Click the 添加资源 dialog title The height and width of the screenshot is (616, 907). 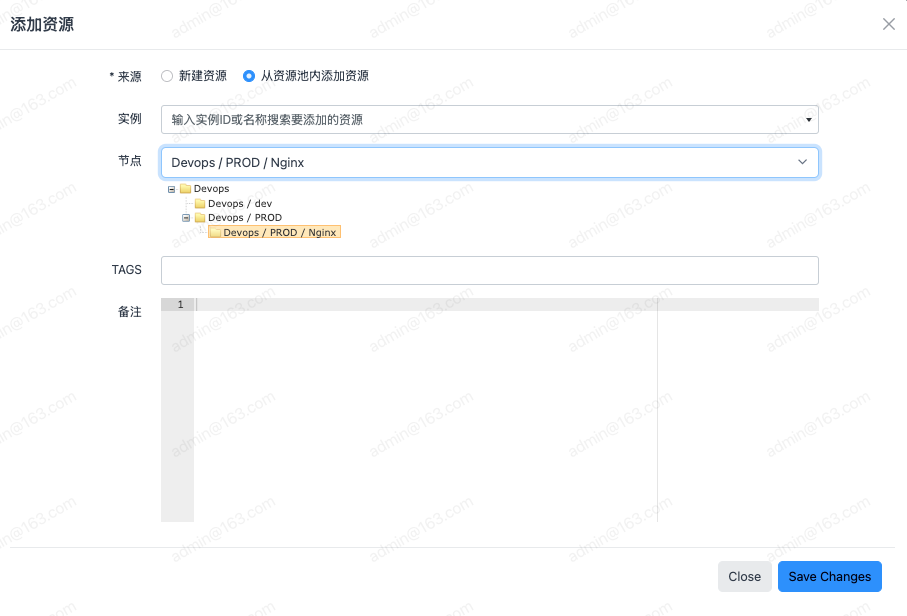(42, 24)
